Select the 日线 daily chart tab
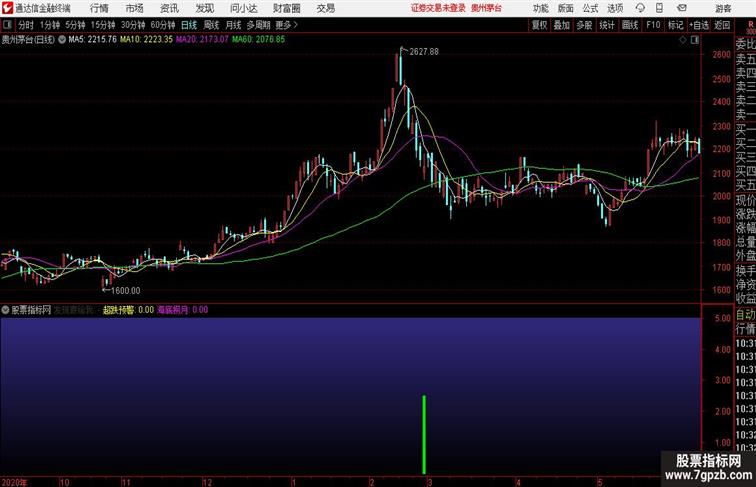 [189, 25]
